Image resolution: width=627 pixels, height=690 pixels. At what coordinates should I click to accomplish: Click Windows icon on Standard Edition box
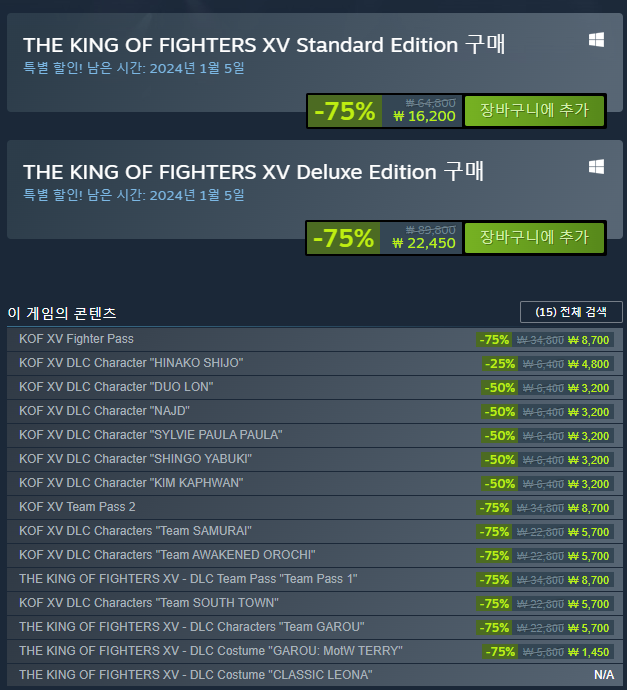[596, 40]
